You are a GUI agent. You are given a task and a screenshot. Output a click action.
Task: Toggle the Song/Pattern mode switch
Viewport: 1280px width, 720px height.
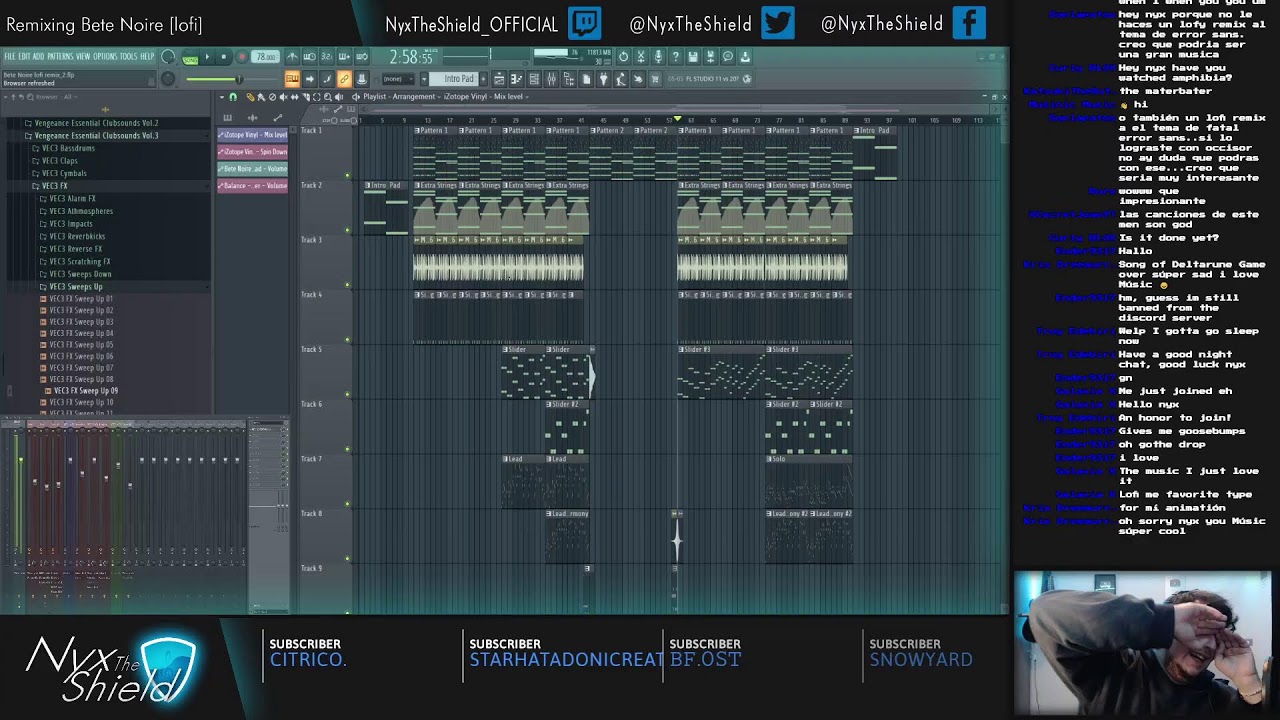point(190,59)
